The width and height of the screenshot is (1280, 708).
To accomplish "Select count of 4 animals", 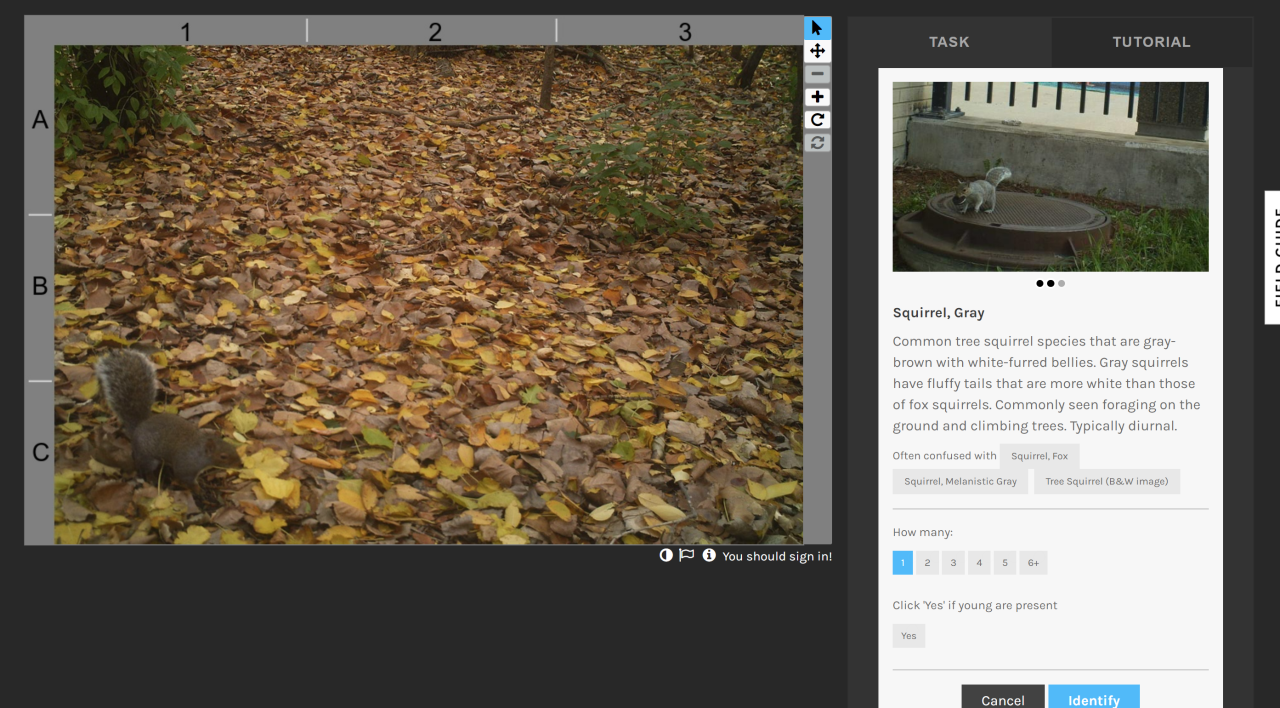I will click(979, 563).
